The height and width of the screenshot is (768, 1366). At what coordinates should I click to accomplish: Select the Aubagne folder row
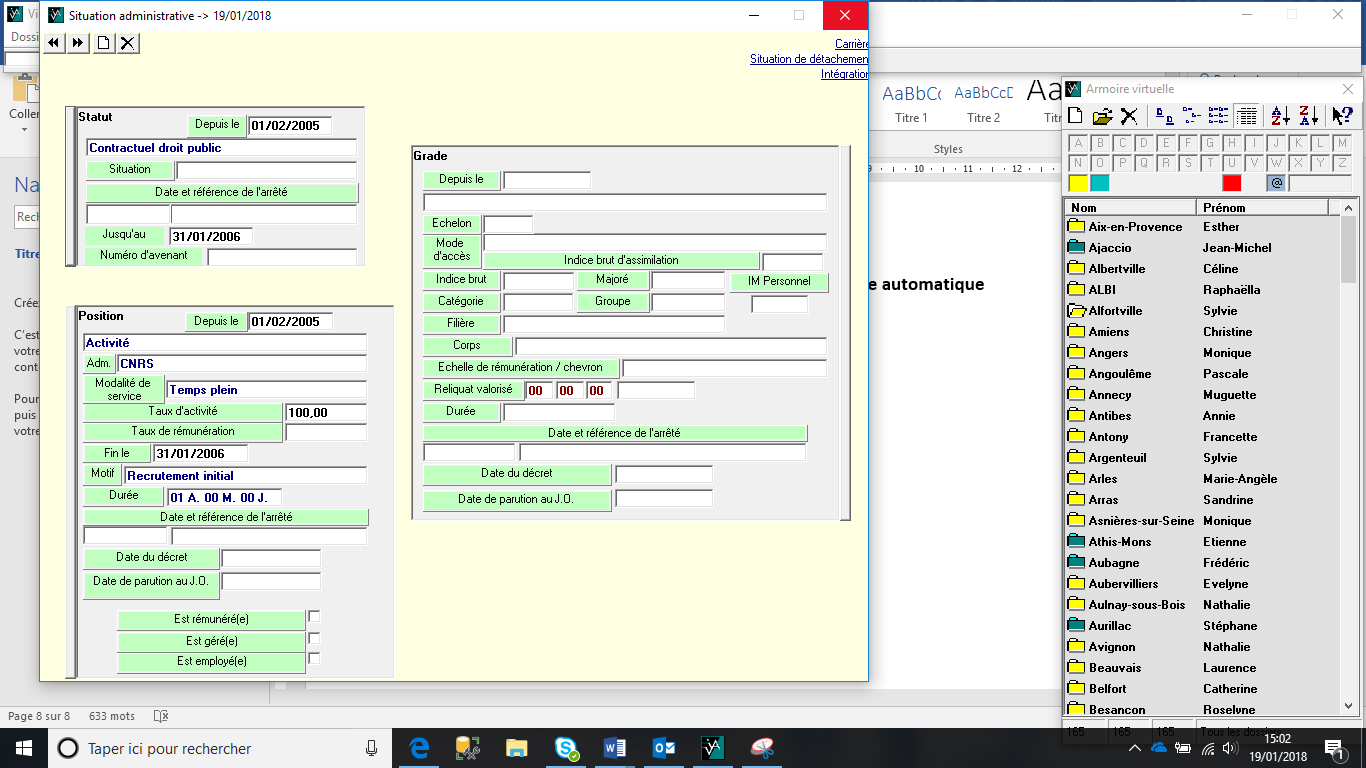pyautogui.click(x=1200, y=563)
